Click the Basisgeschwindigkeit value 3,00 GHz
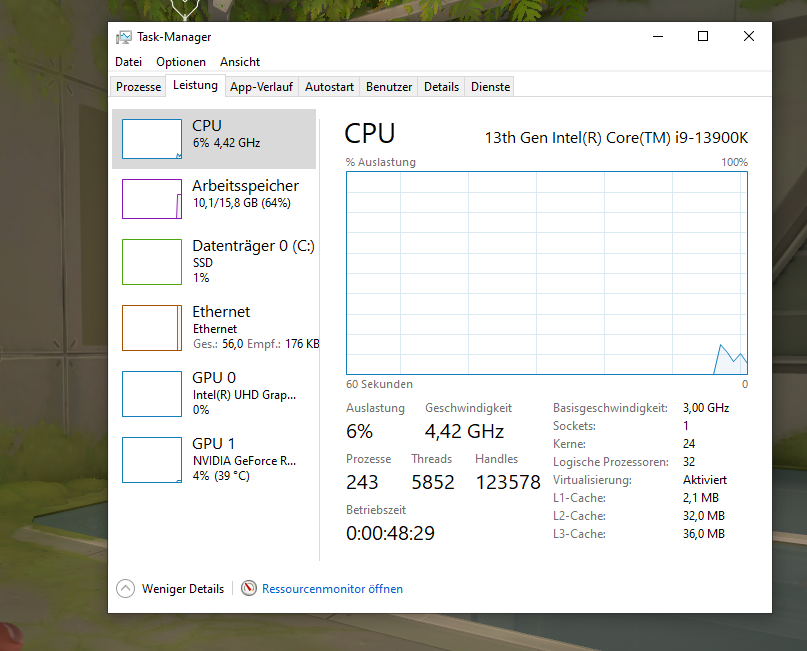The height and width of the screenshot is (651, 807). tap(706, 408)
